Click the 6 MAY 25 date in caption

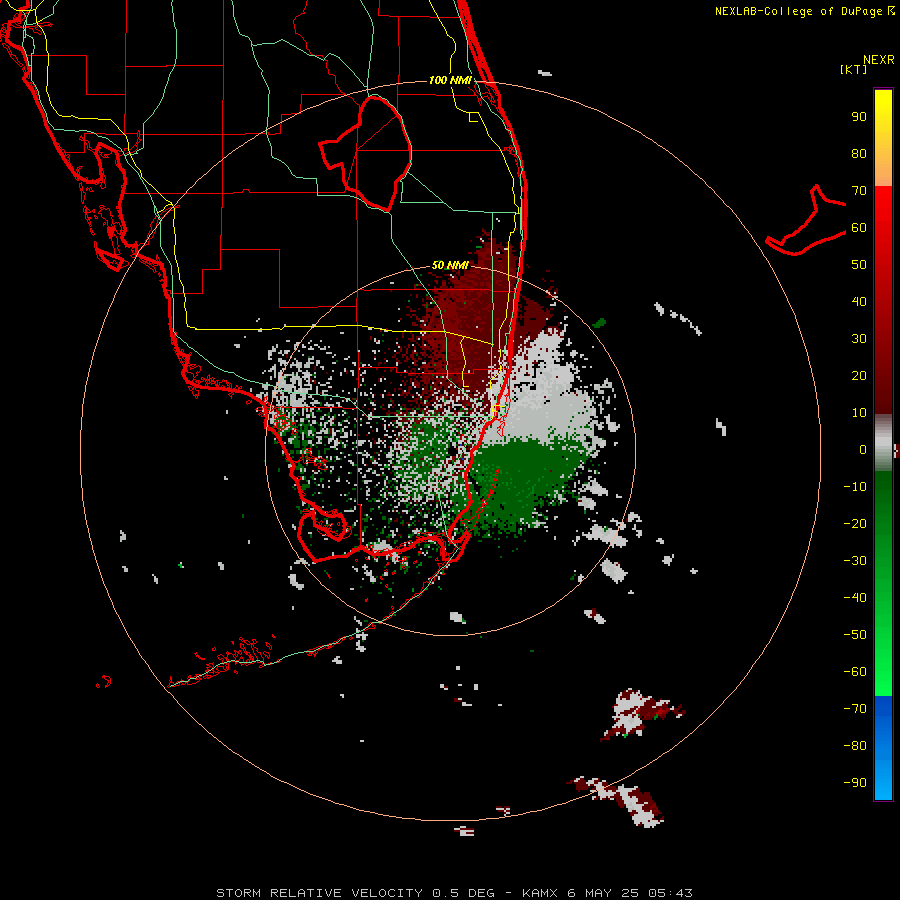click(605, 893)
